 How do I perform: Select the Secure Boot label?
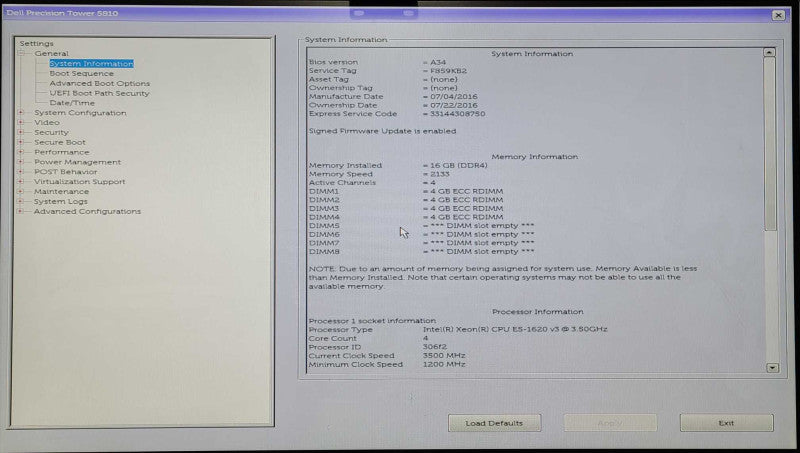(x=60, y=142)
